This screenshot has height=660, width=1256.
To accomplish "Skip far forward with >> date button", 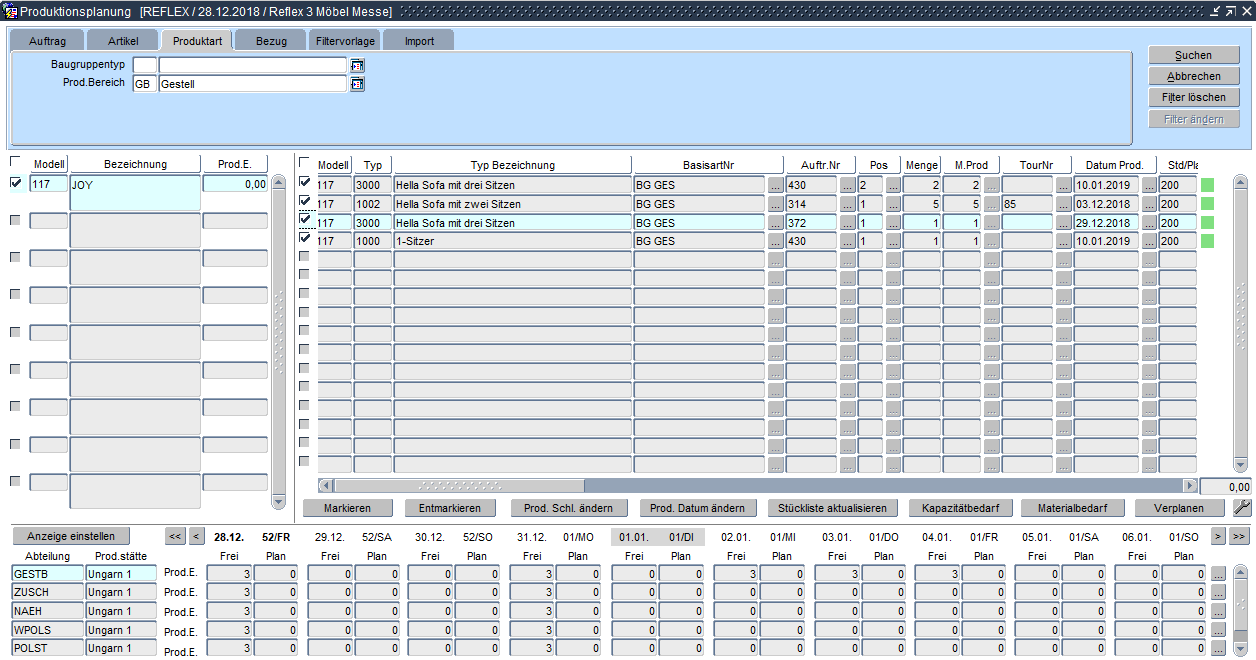I will click(1238, 537).
